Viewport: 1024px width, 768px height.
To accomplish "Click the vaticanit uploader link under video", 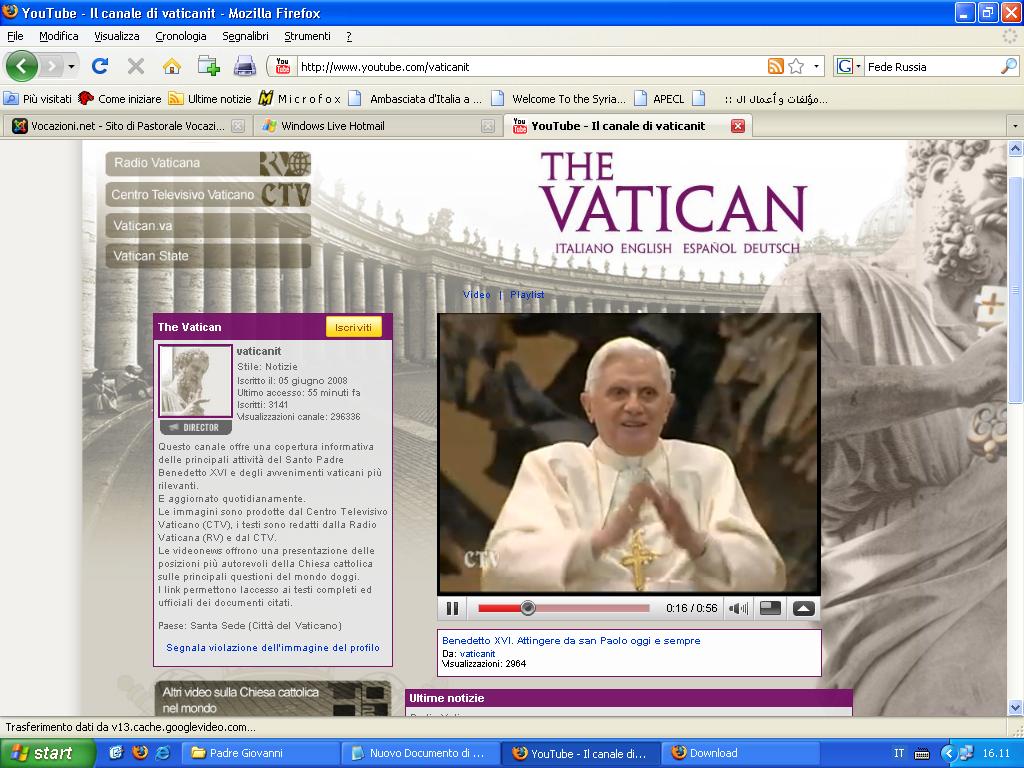I will coord(477,653).
